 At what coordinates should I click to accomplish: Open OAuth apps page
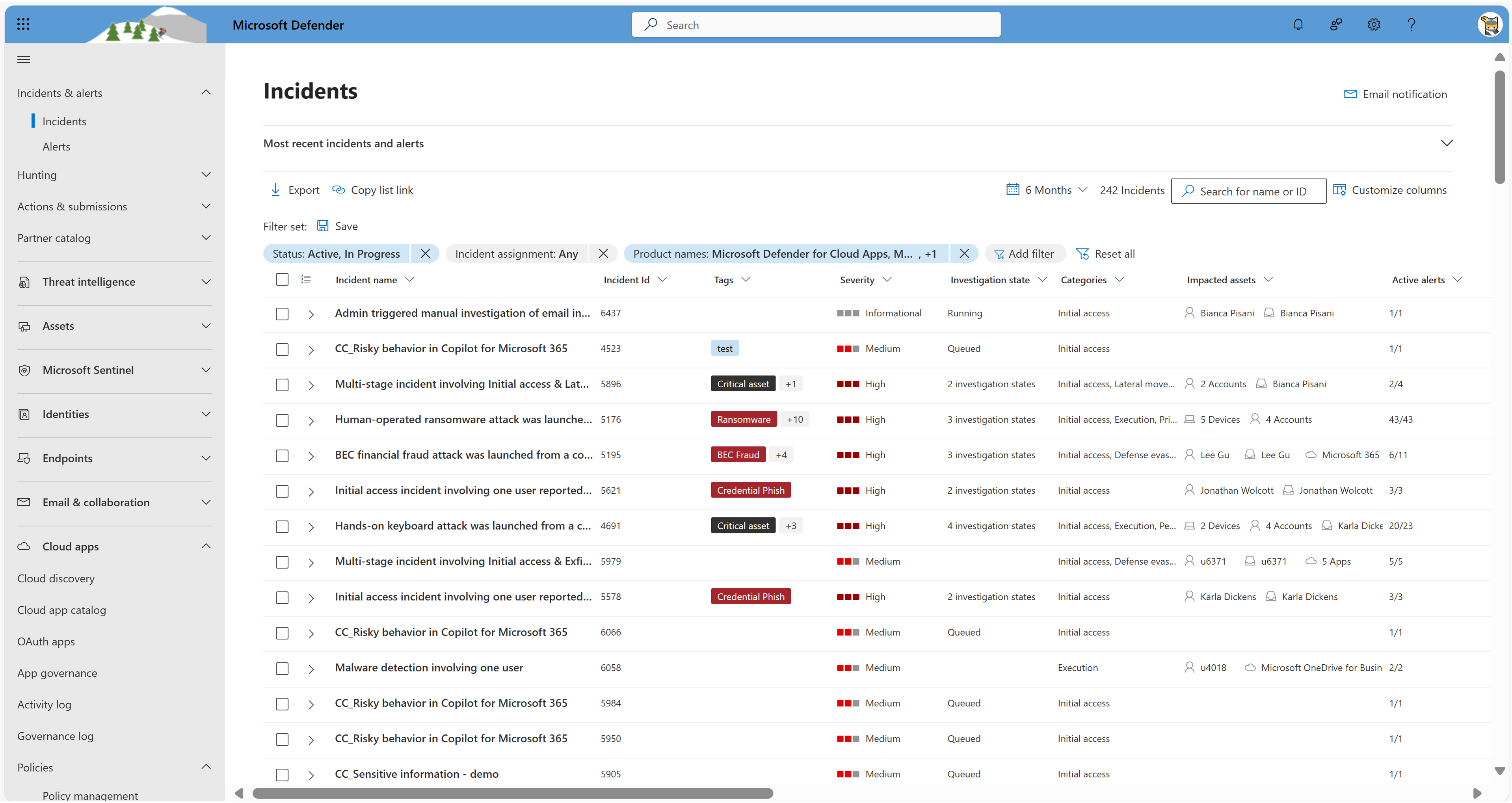pyautogui.click(x=46, y=641)
